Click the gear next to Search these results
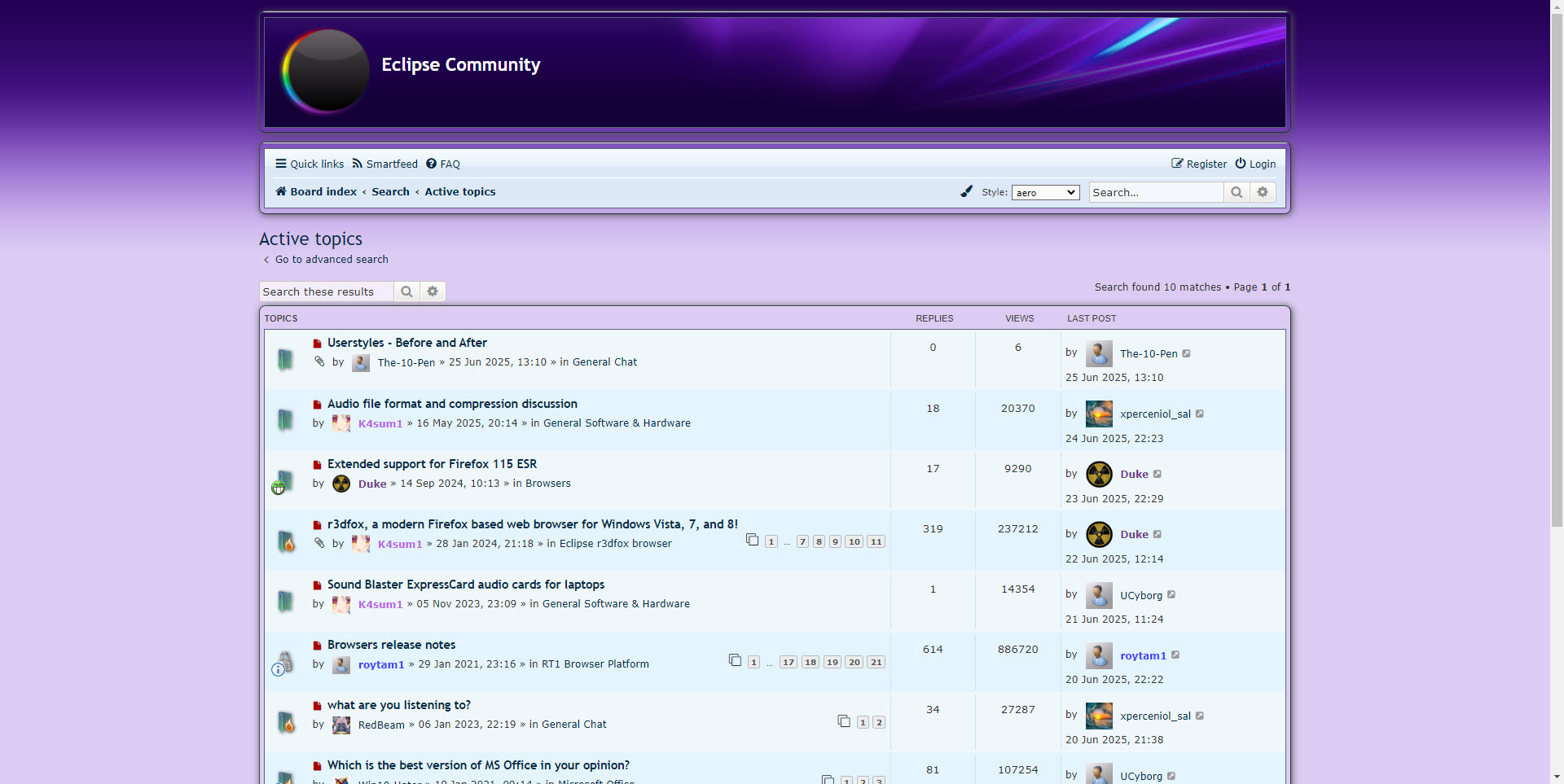 click(x=433, y=291)
